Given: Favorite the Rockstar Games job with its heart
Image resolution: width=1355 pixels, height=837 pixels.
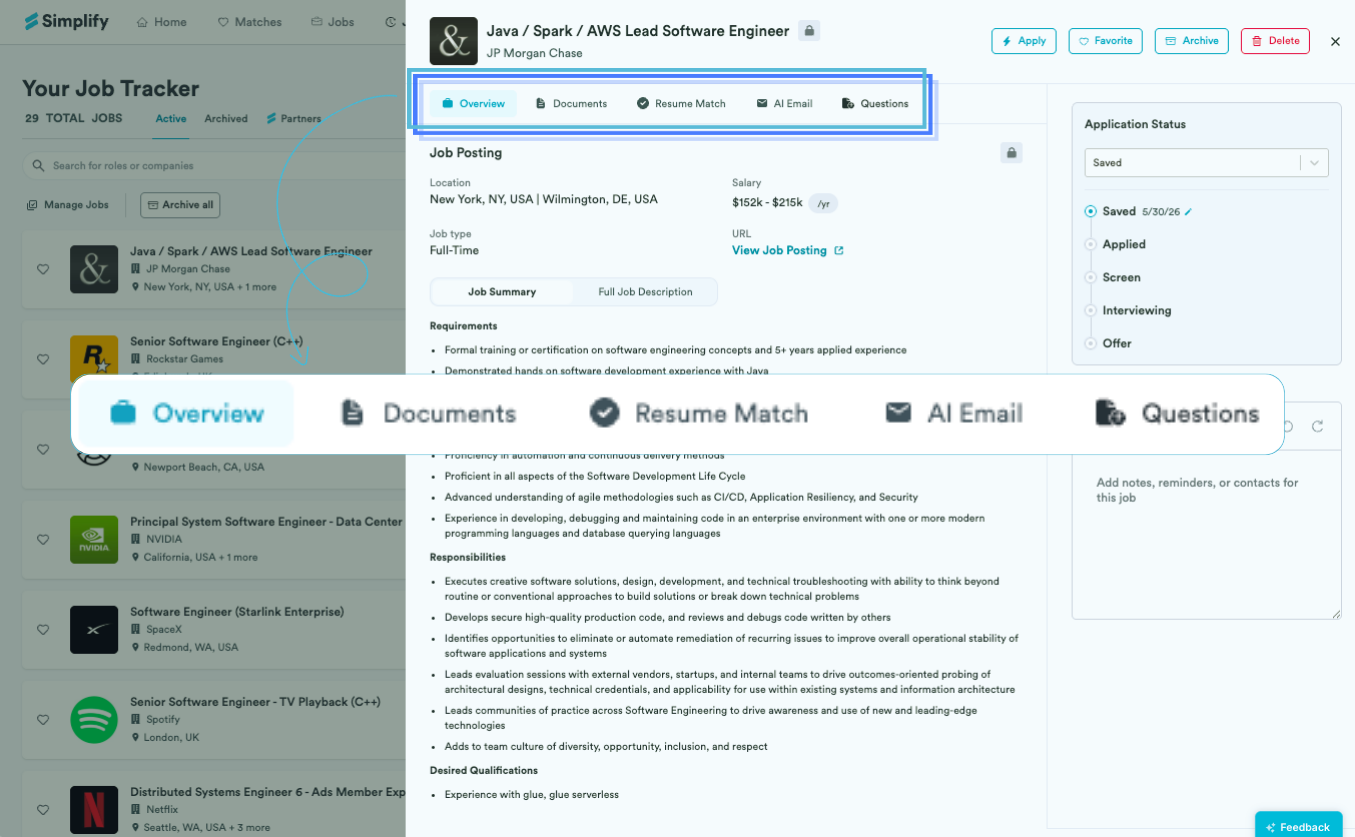Looking at the screenshot, I should point(43,359).
